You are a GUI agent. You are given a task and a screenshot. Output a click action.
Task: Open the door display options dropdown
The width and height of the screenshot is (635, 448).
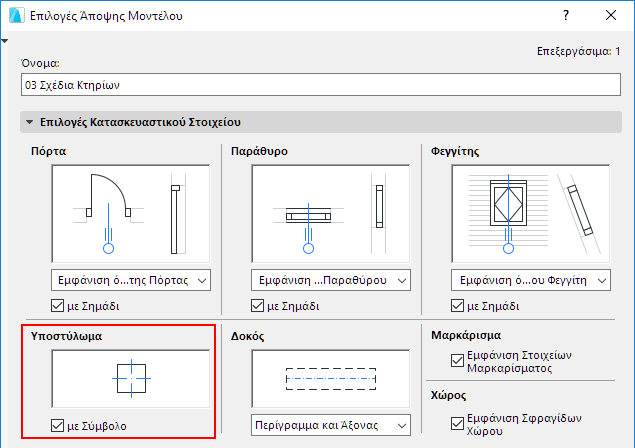click(x=130, y=279)
